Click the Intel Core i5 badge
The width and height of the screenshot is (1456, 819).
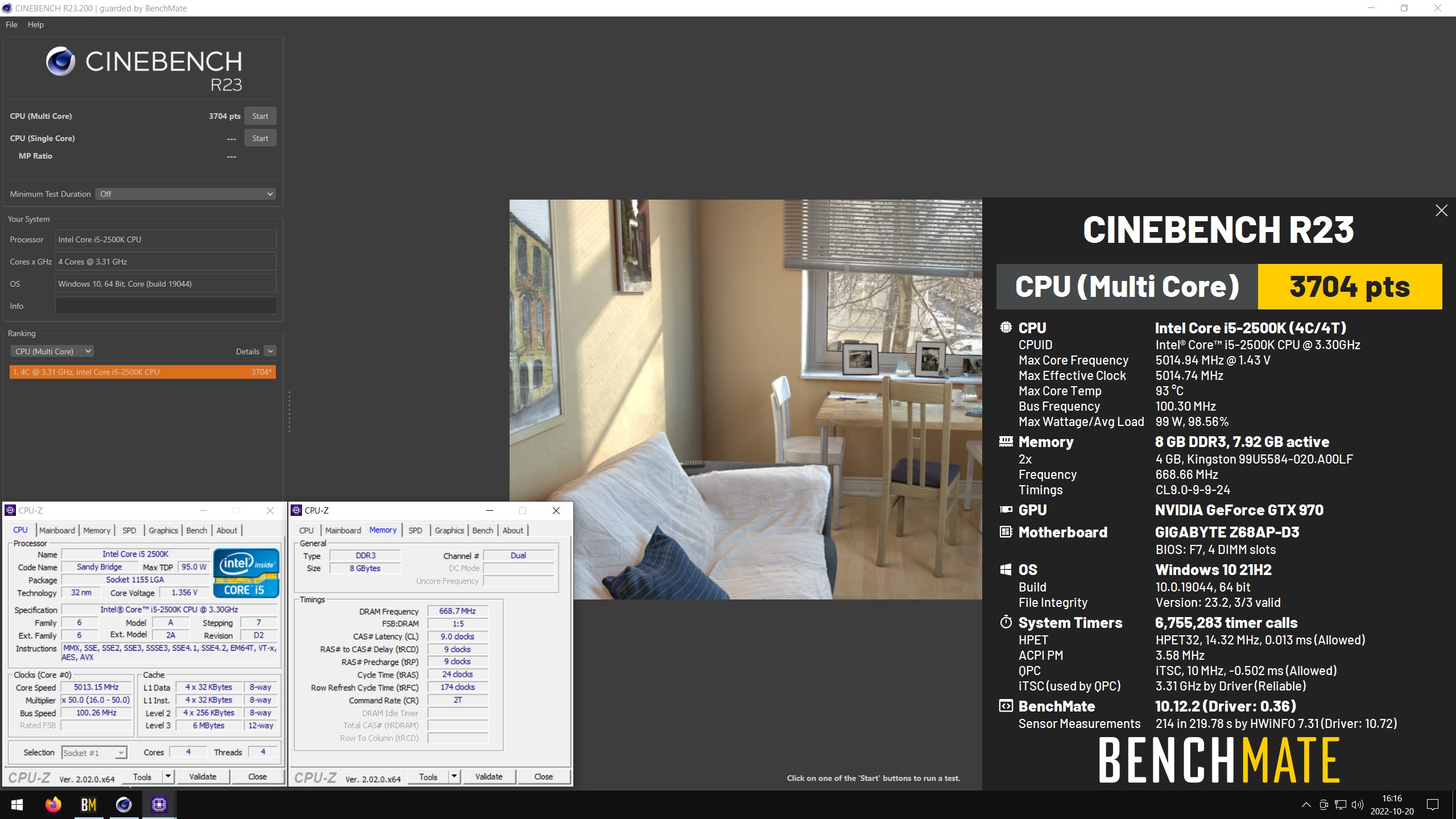pos(246,573)
